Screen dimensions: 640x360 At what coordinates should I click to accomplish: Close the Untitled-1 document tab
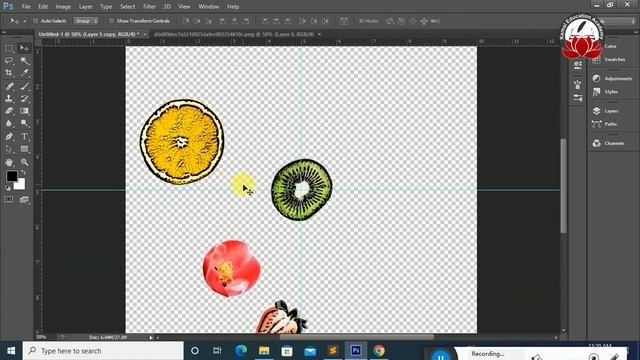coord(145,34)
